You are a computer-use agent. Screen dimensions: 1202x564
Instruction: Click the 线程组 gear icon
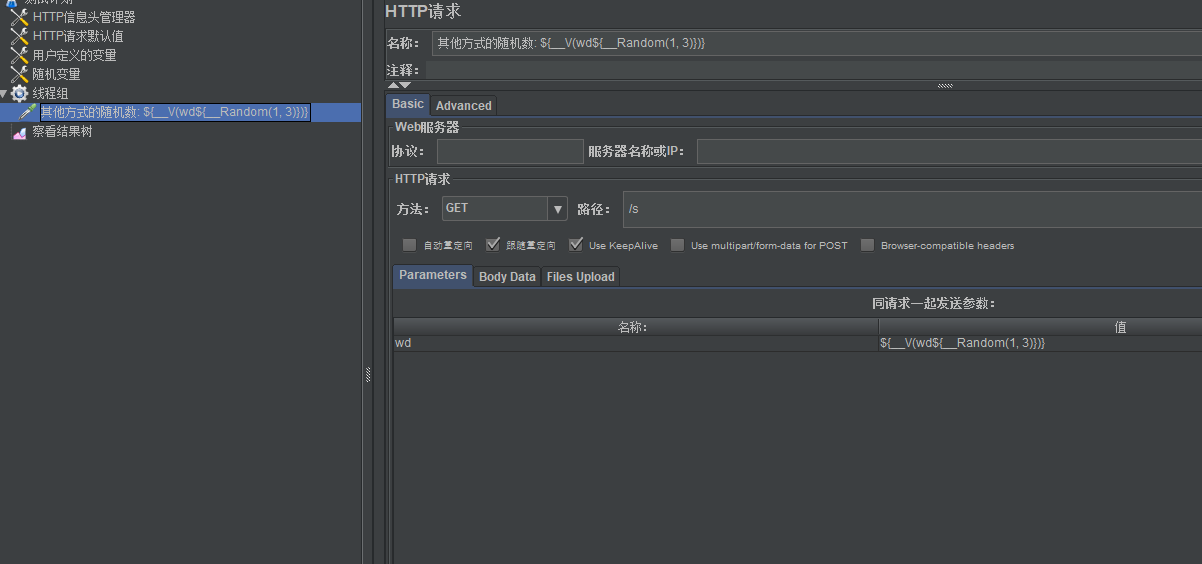pyautogui.click(x=19, y=93)
